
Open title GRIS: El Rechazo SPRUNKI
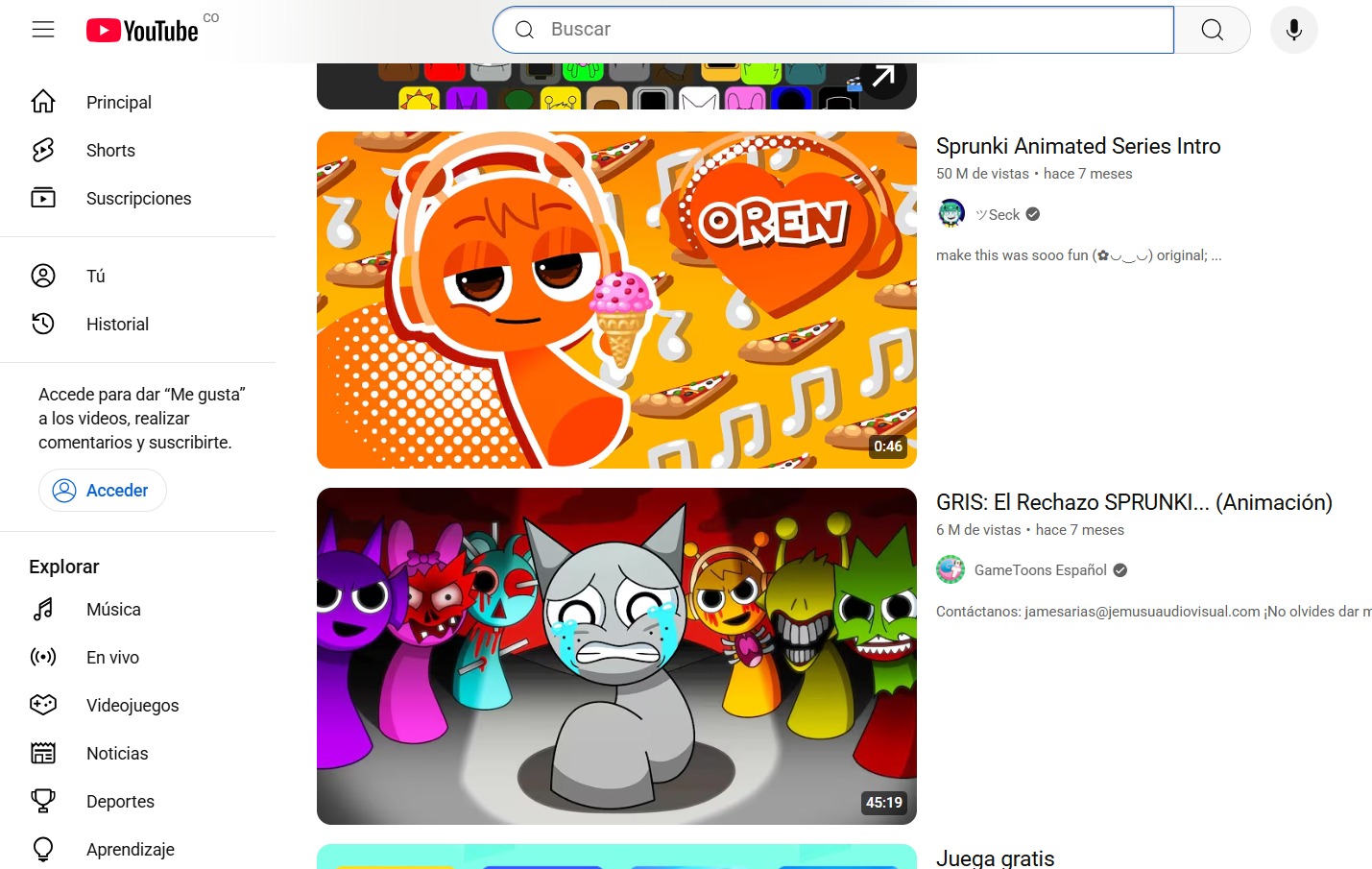[1134, 502]
